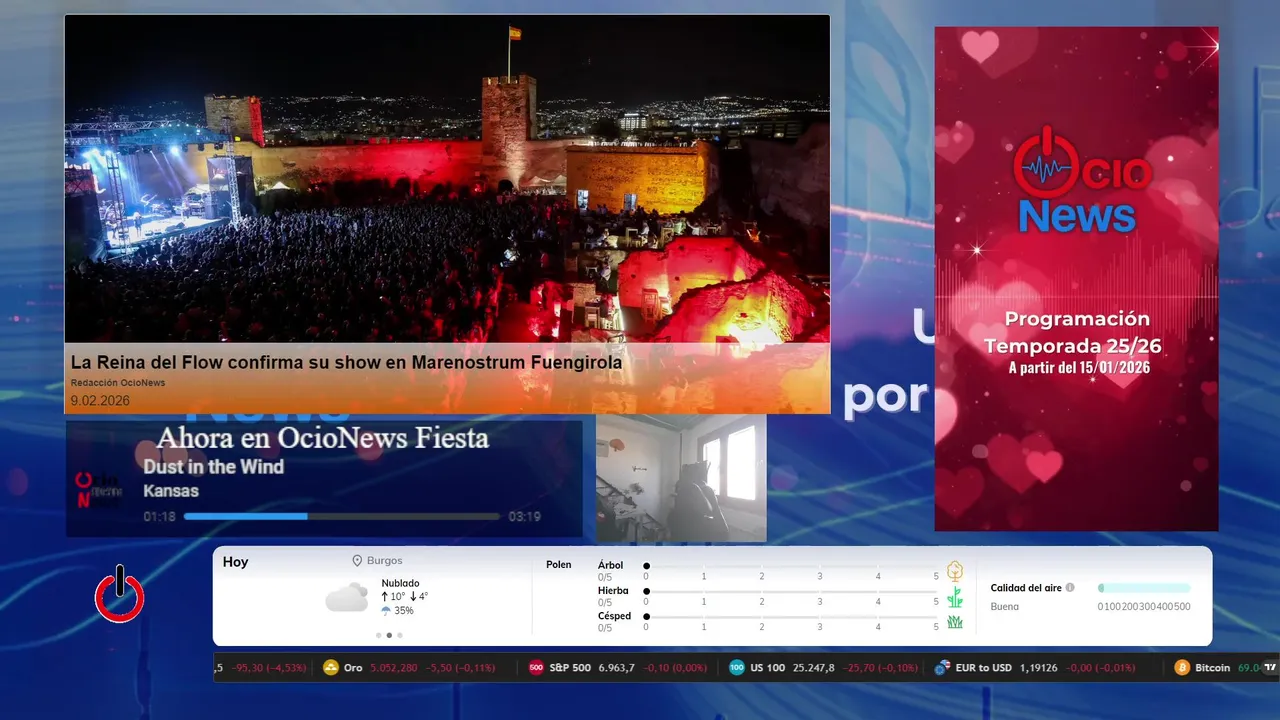Image resolution: width=1280 pixels, height=720 pixels.
Task: Click the Hierba pollen plant icon
Action: click(x=955, y=597)
